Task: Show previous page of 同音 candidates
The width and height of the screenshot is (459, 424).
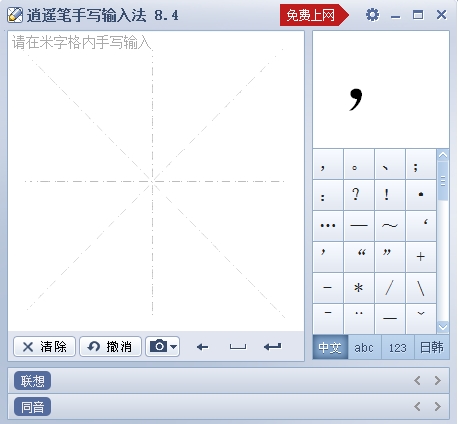Action: (417, 406)
